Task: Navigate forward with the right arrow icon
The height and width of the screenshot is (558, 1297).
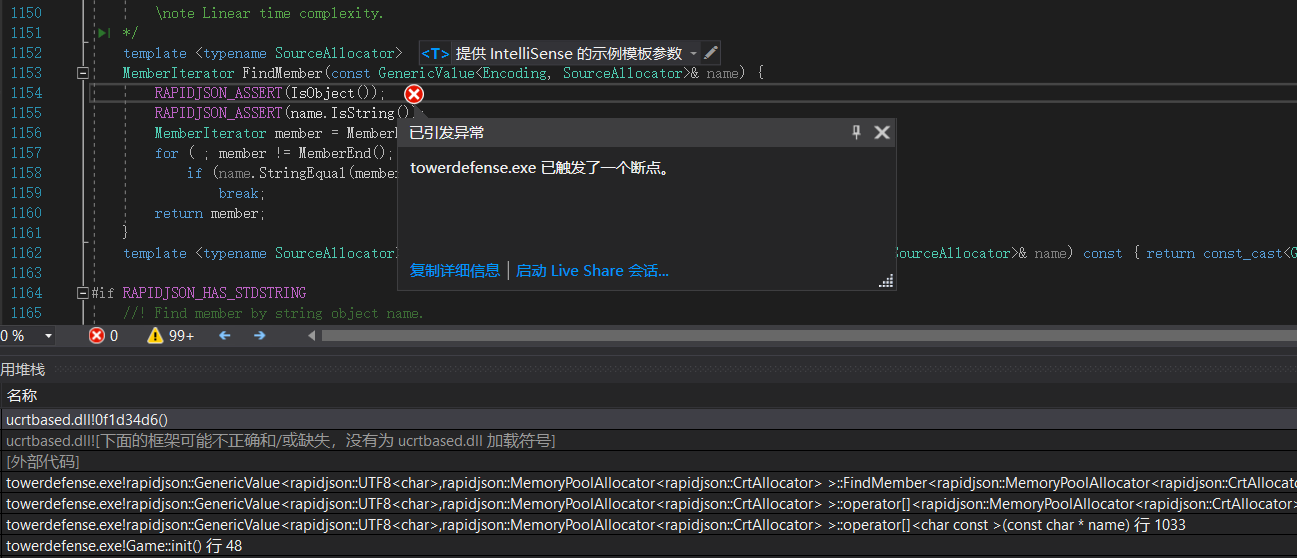Action: click(260, 336)
